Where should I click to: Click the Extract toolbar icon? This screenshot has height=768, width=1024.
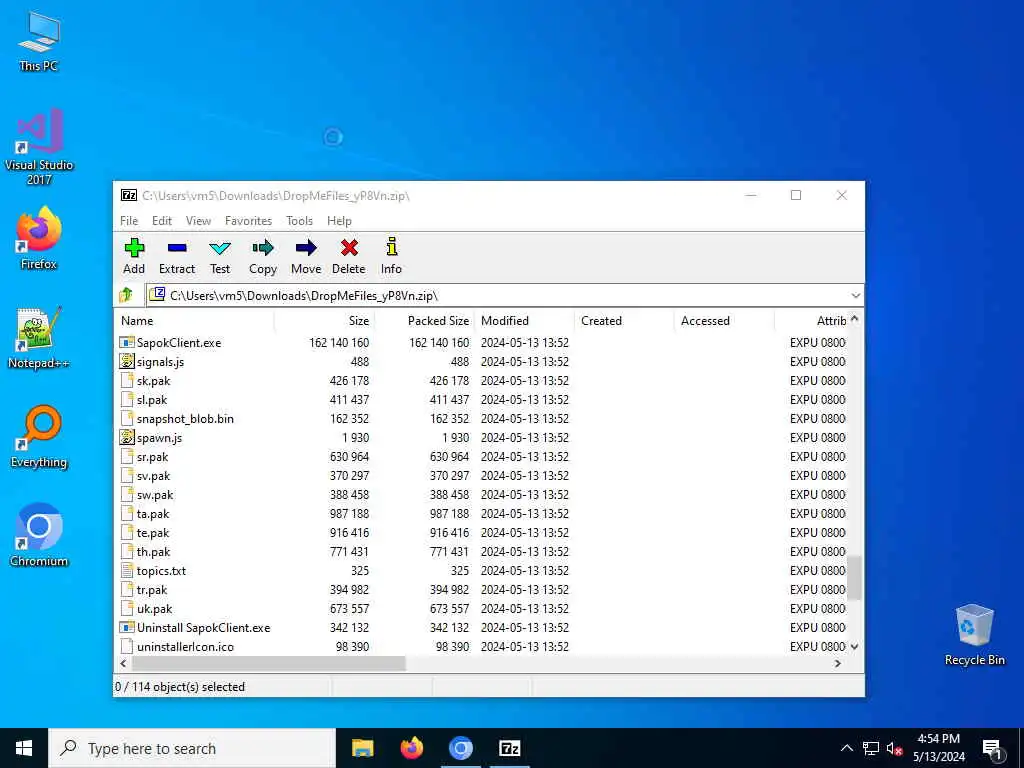[177, 248]
